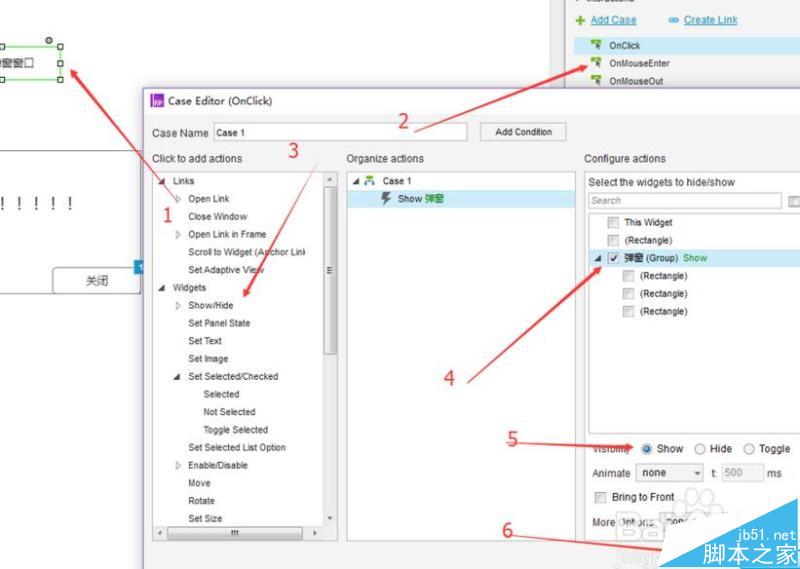The image size is (800, 569).
Task: Choose the Set Image action
Action: [x=208, y=359]
